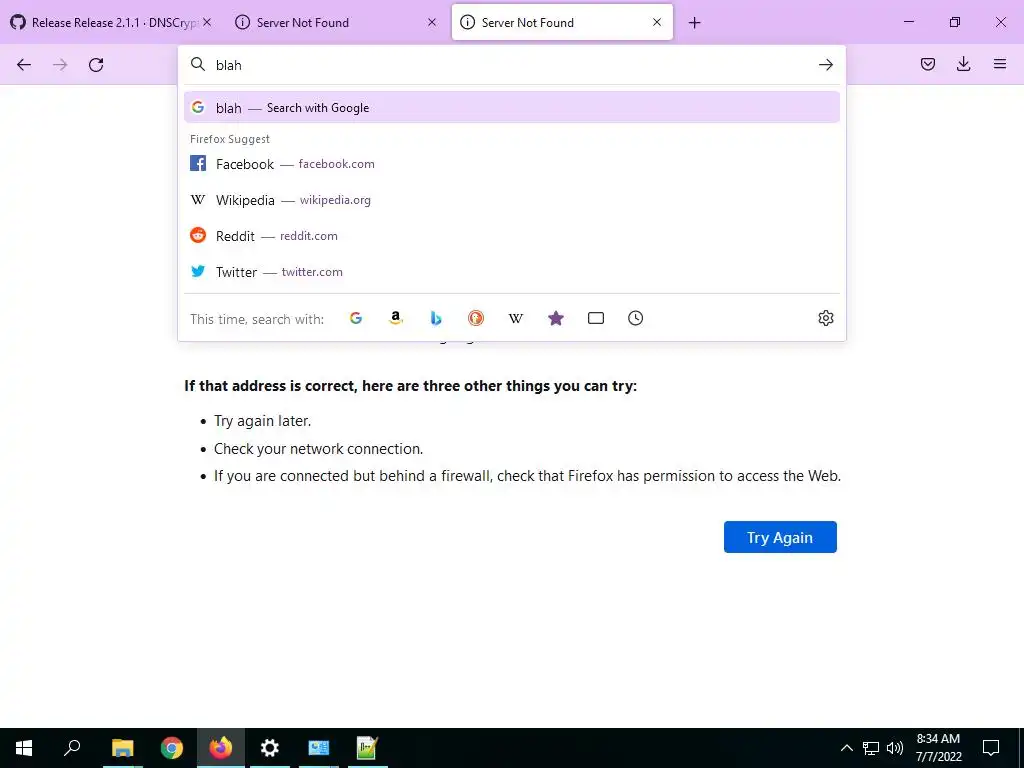This screenshot has height=768, width=1024.
Task: Choose the Facebook suggestion
Action: (x=511, y=164)
